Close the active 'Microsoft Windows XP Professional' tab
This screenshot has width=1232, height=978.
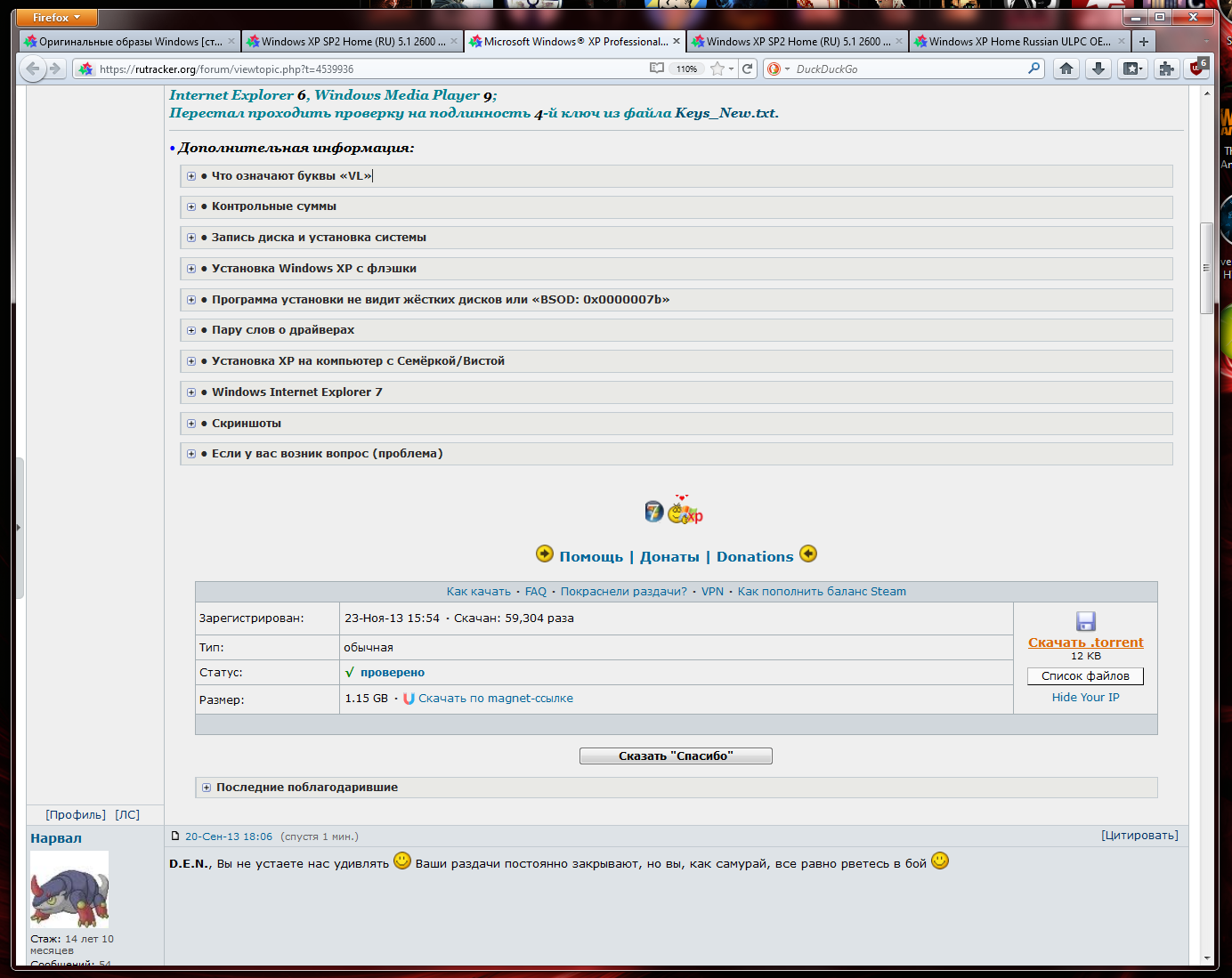click(x=677, y=41)
